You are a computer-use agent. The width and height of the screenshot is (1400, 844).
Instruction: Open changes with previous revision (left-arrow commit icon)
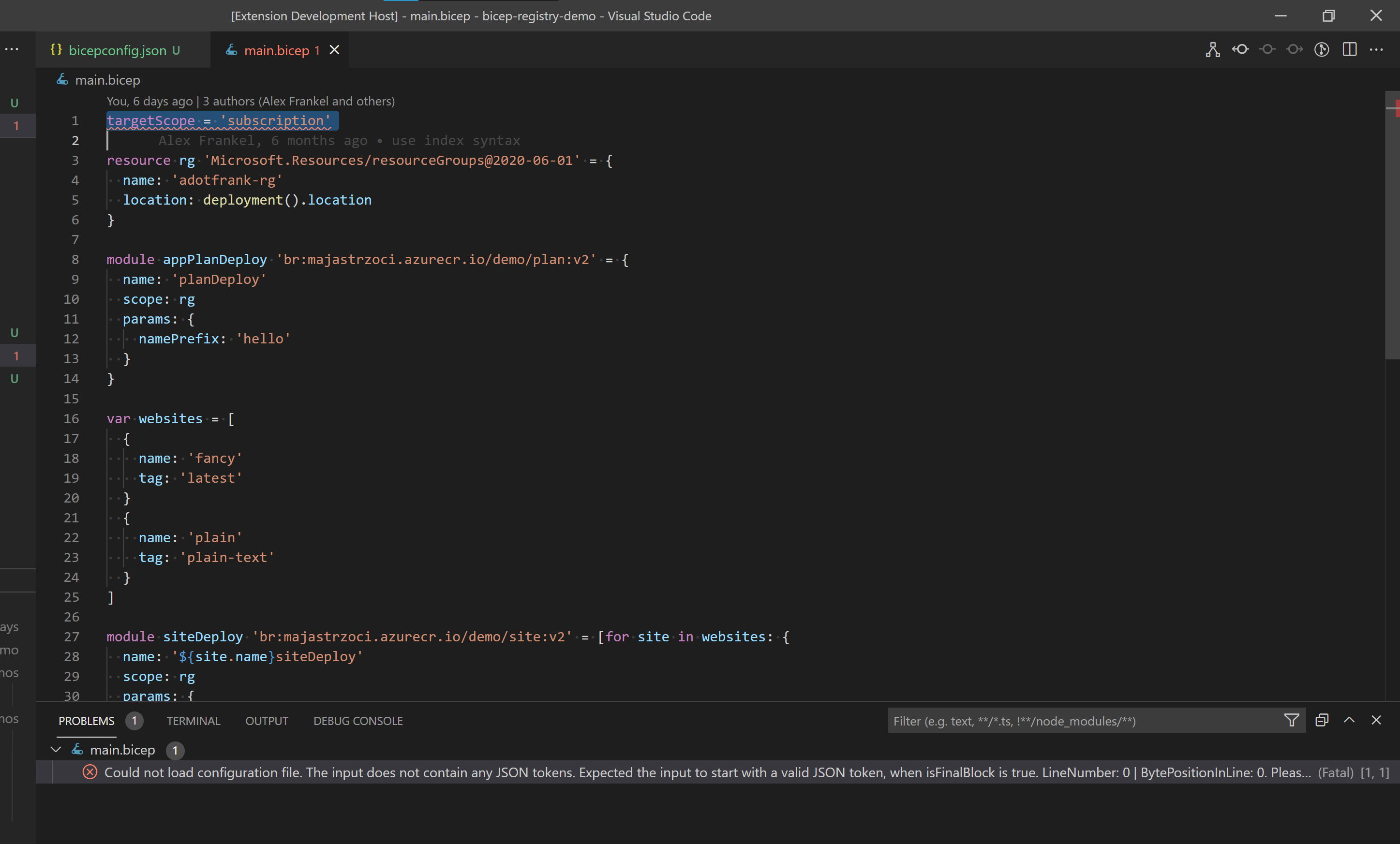click(x=1240, y=50)
